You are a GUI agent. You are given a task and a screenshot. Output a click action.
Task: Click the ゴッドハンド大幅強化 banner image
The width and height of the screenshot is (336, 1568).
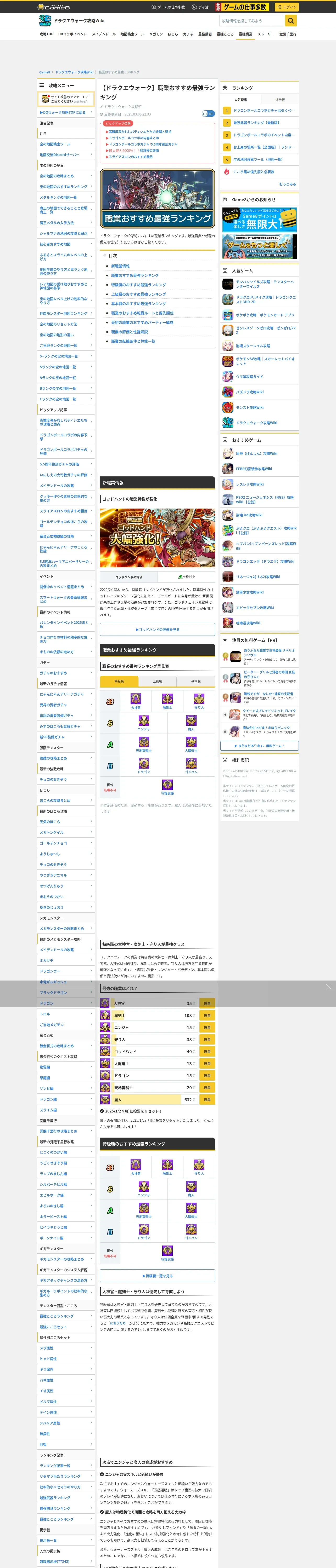point(157,538)
